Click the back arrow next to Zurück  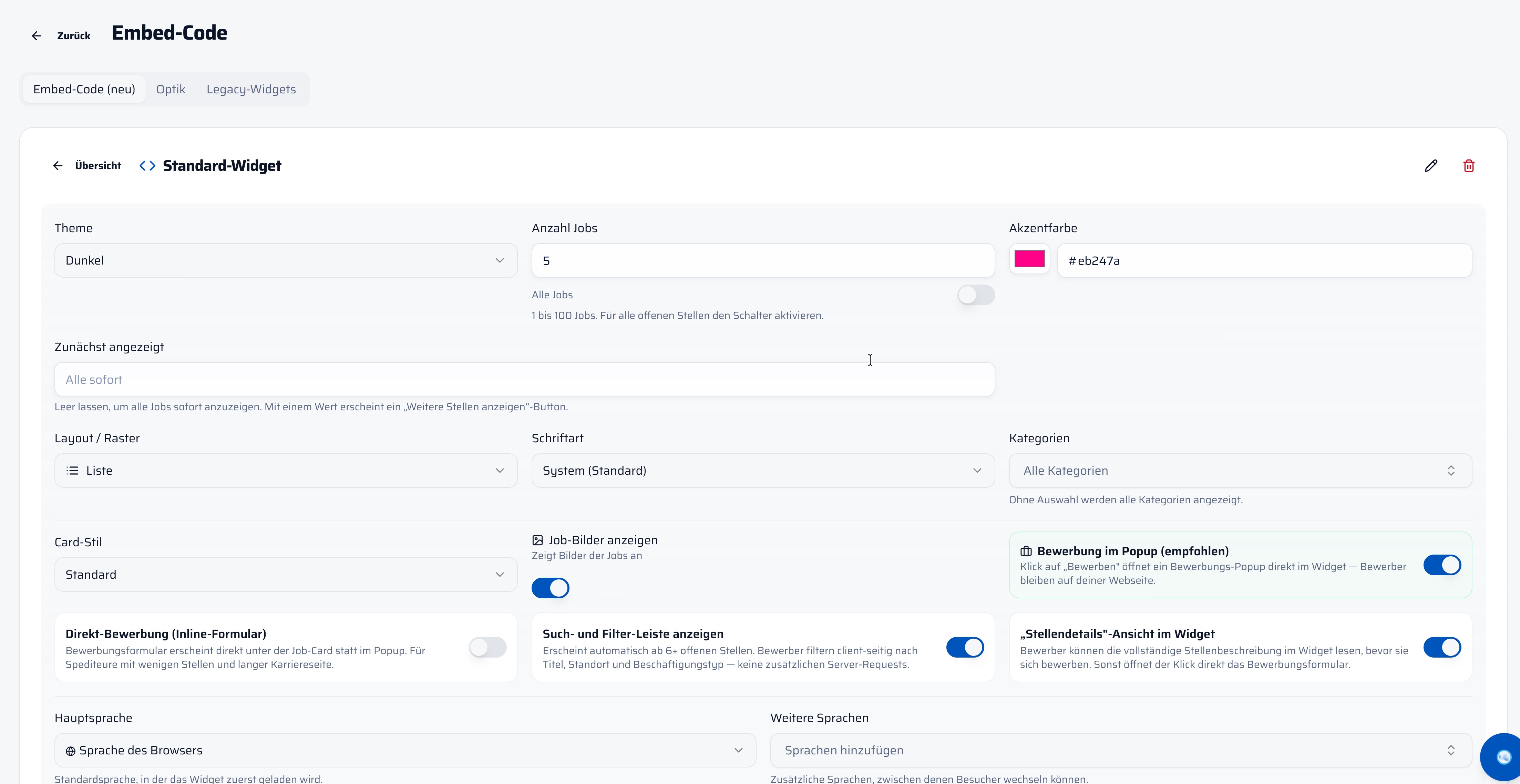point(37,36)
